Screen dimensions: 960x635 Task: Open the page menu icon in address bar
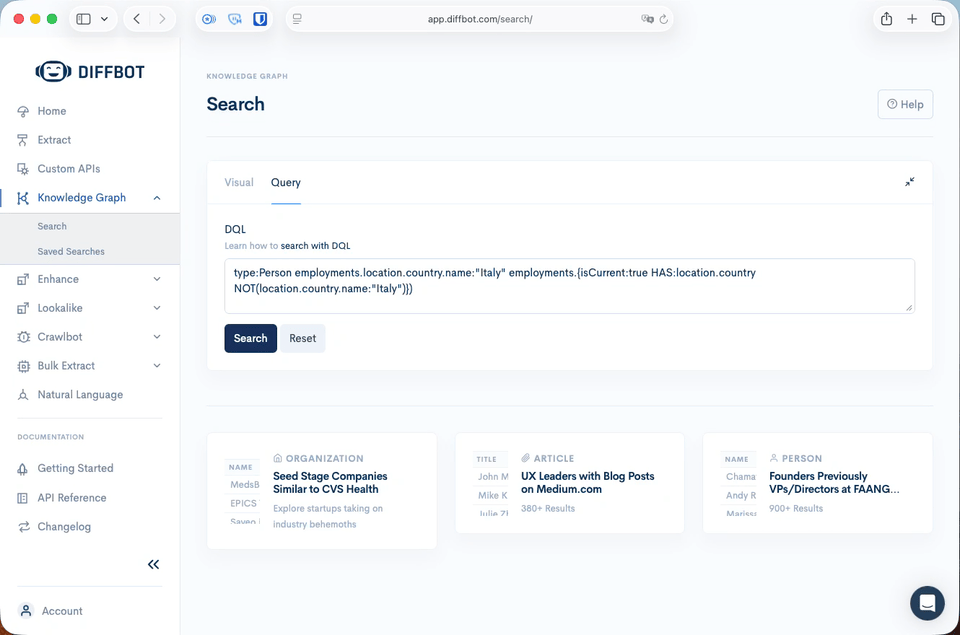coord(298,19)
